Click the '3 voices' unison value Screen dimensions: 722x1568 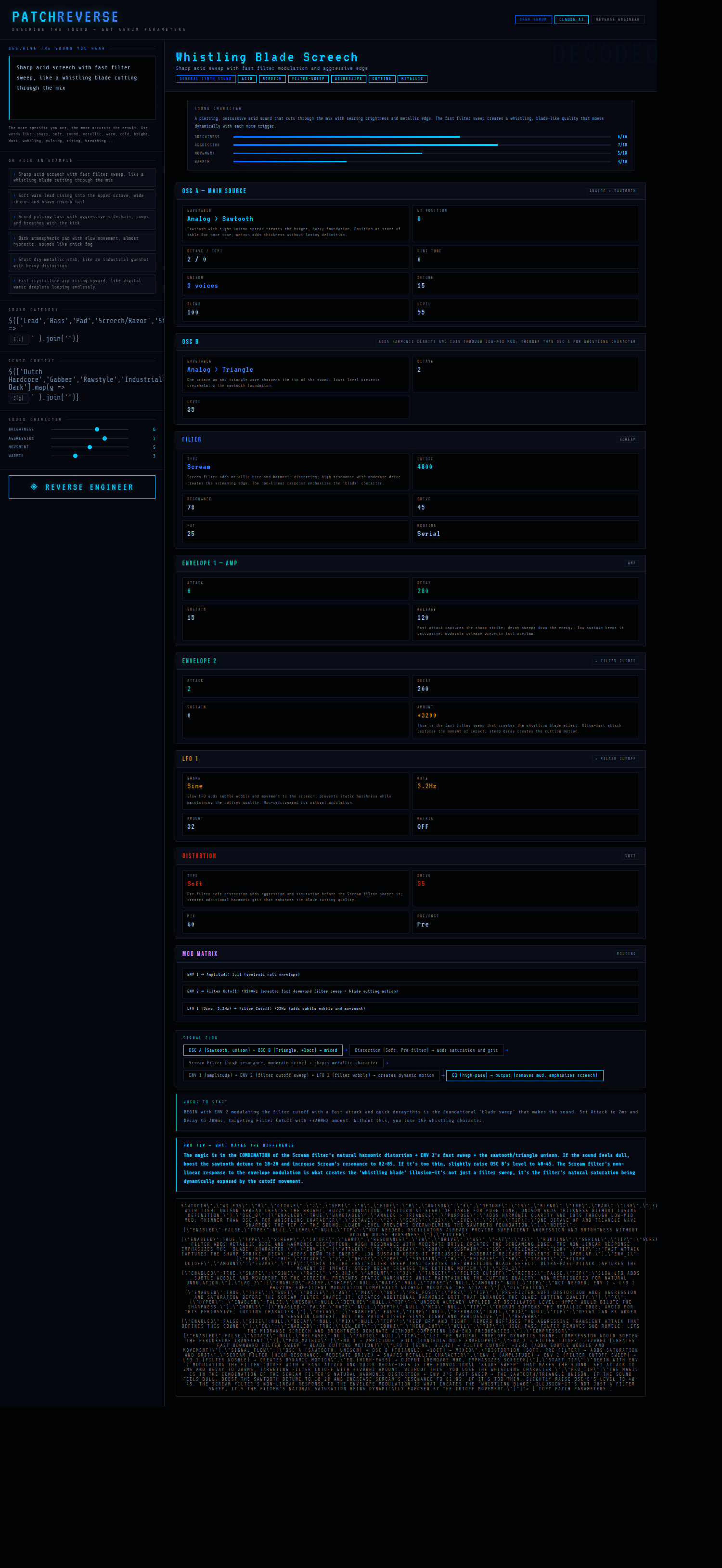click(x=203, y=286)
